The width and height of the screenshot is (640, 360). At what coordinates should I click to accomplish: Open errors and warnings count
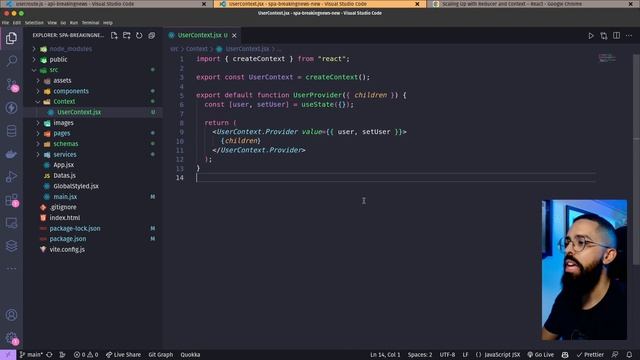86,355
